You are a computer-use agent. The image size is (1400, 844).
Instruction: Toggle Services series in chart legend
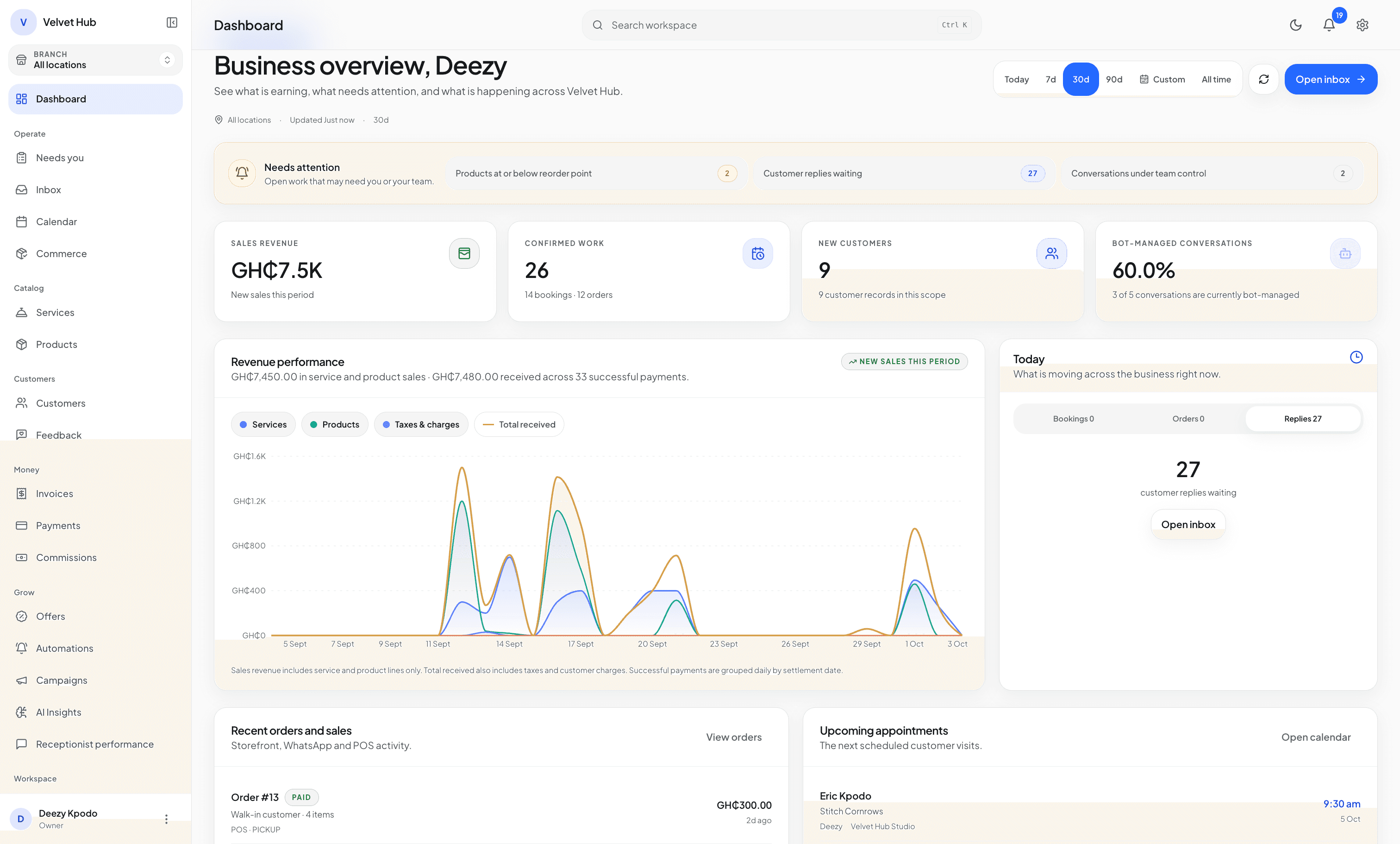(x=263, y=425)
